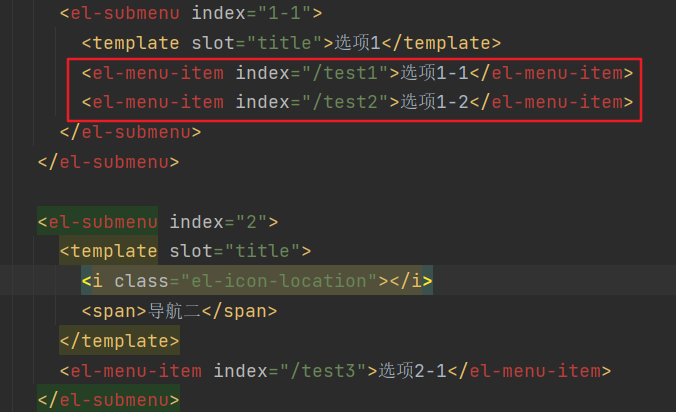
Task: Click the "/test3" index value
Action: pos(329,371)
